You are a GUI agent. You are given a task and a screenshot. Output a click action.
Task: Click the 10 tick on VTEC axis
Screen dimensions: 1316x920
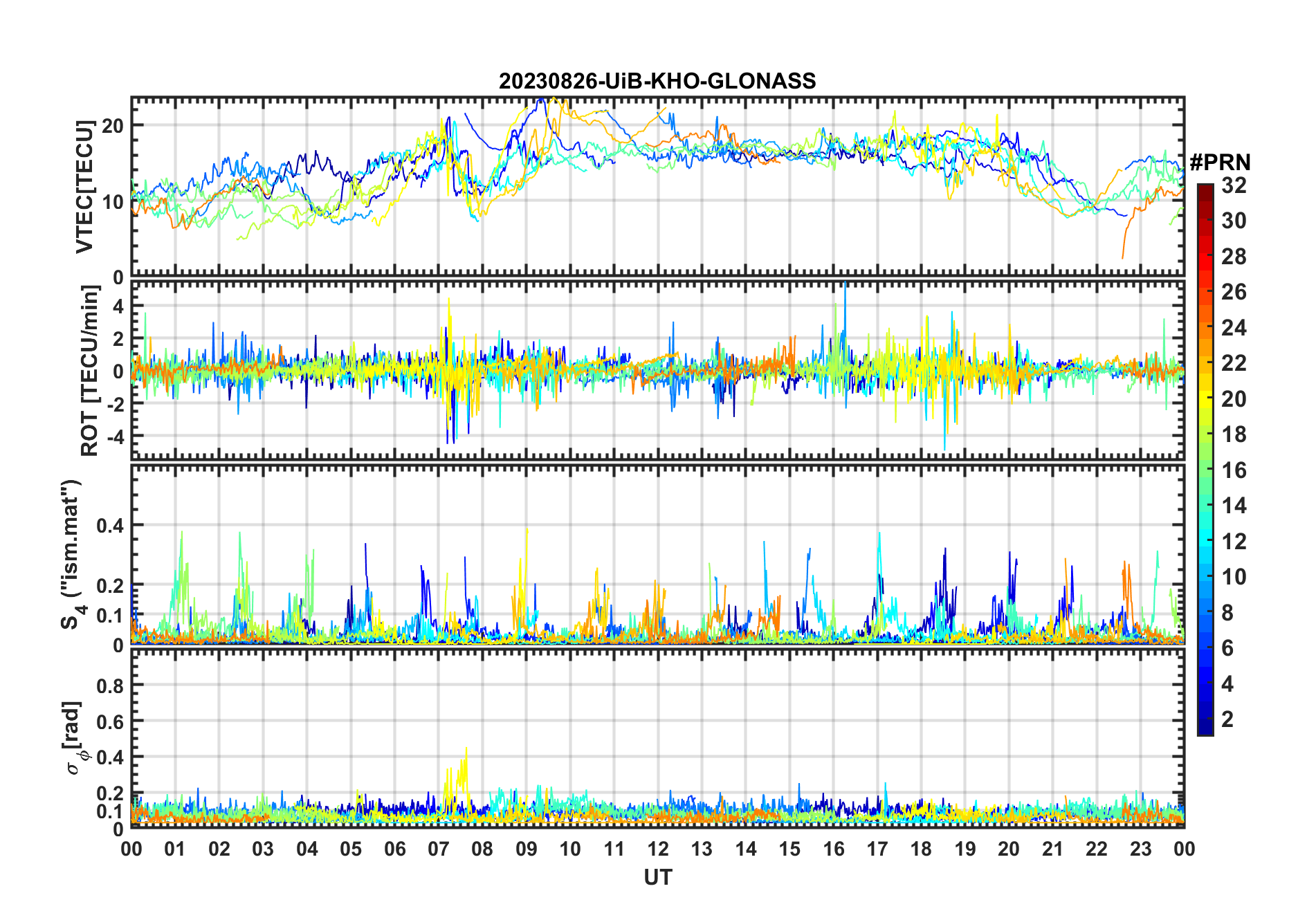tap(113, 202)
